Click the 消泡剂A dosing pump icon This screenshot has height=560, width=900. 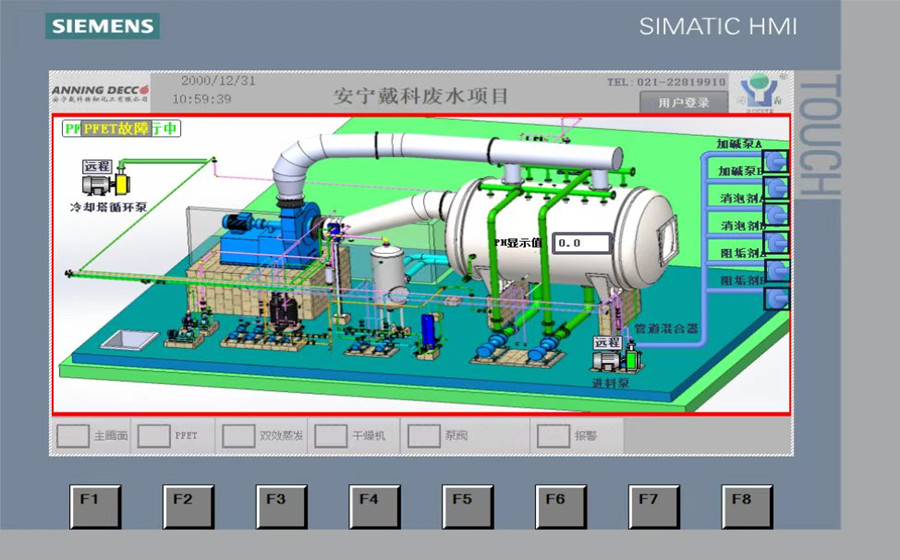pyautogui.click(x=777, y=214)
